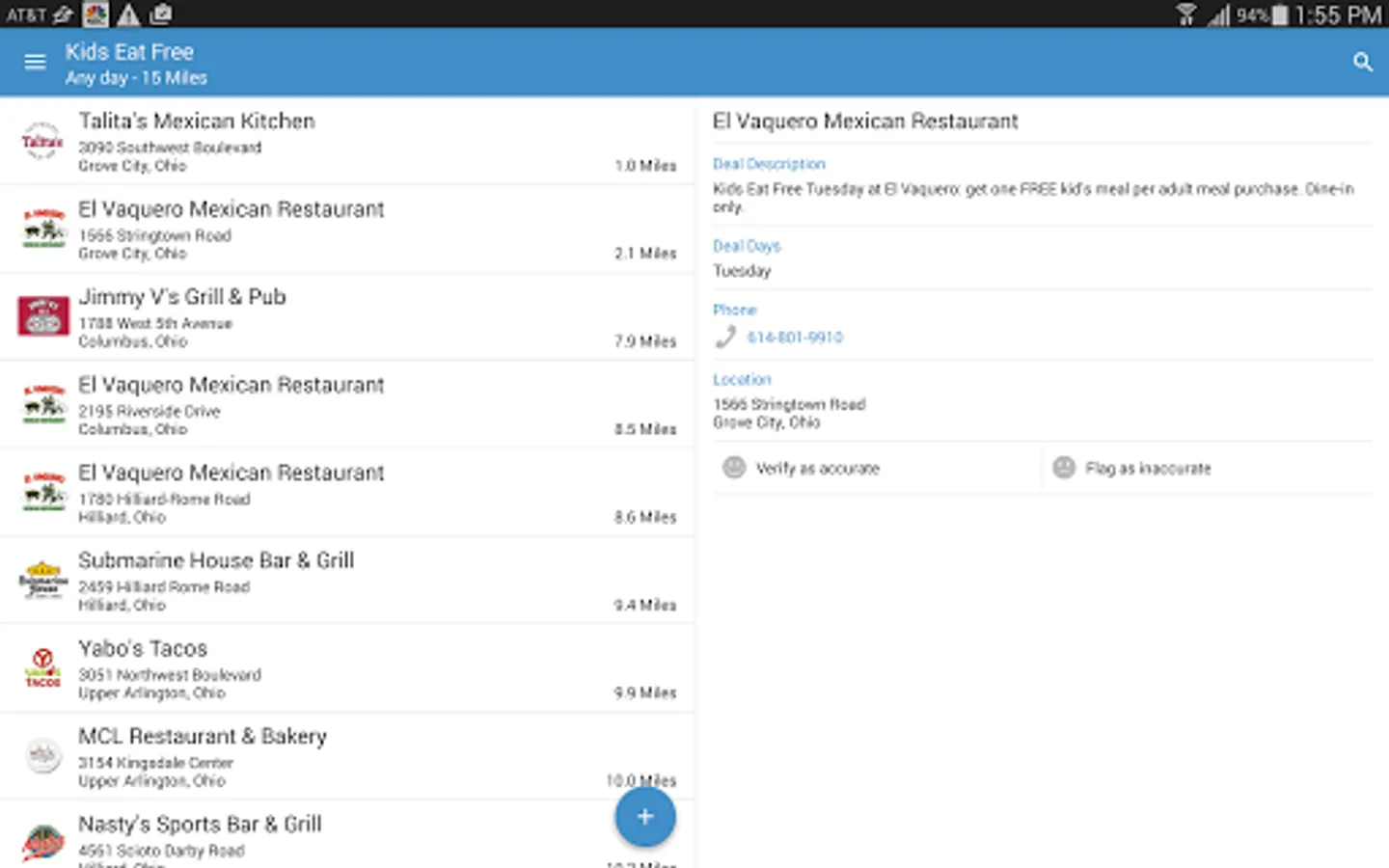Tap the Kids Eat Free title
Image resolution: width=1389 pixels, height=868 pixels.
pyautogui.click(x=129, y=52)
